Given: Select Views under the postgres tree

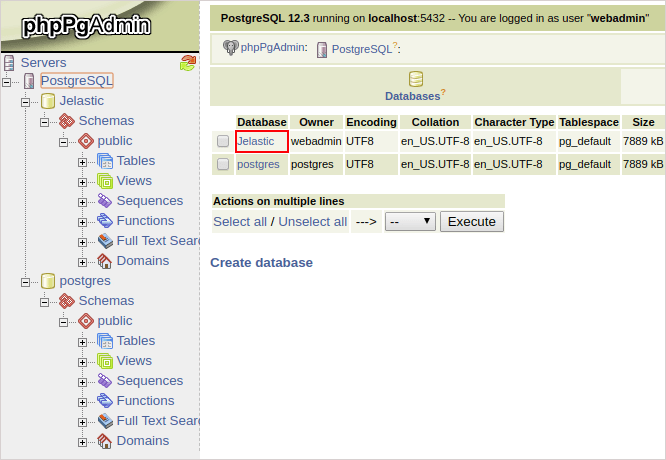Looking at the screenshot, I should coord(134,361).
